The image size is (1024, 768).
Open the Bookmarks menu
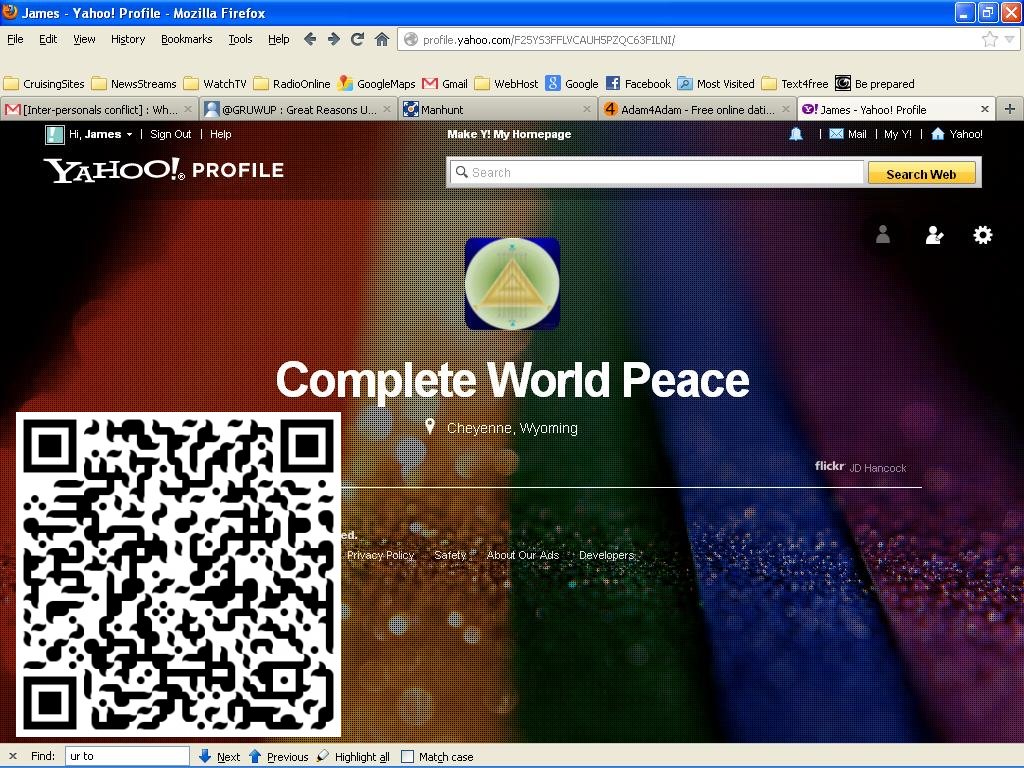tap(187, 39)
